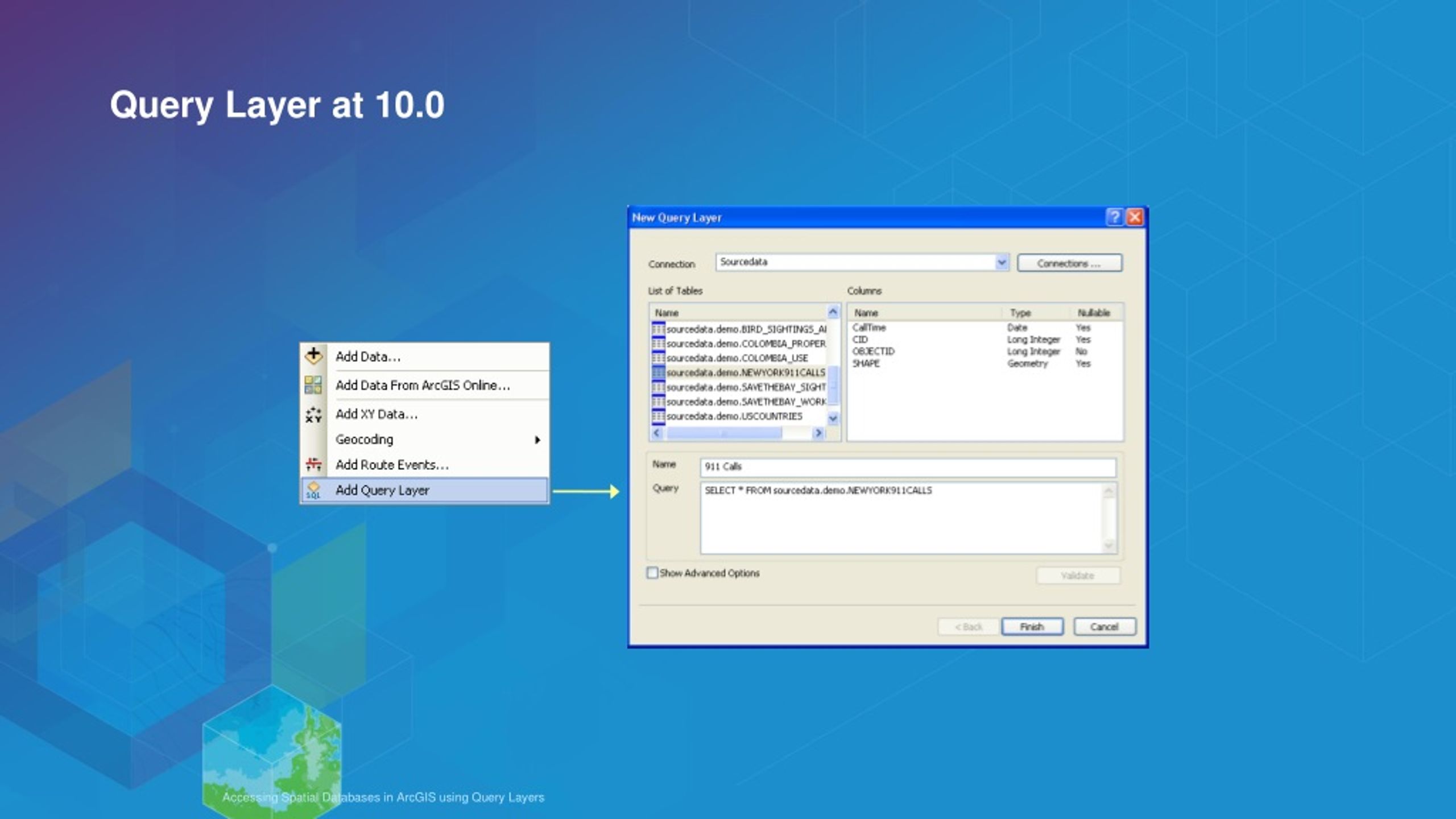The height and width of the screenshot is (819, 1456).
Task: Click the disabled Validate button
Action: (1078, 576)
